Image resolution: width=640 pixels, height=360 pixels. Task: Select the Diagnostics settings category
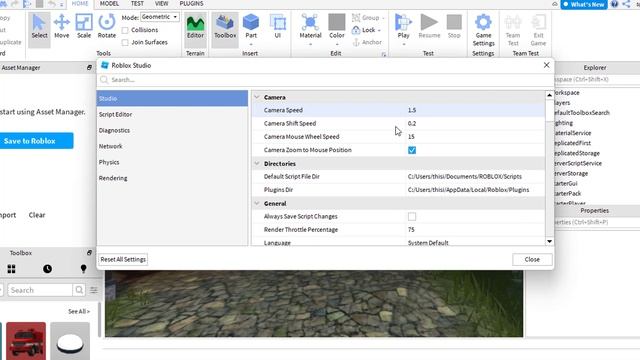click(x=172, y=130)
